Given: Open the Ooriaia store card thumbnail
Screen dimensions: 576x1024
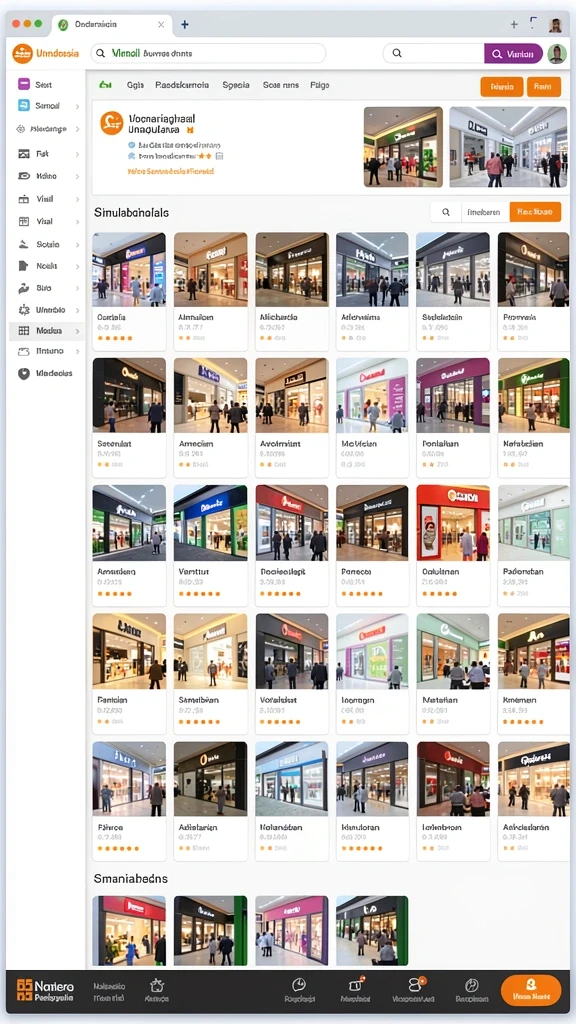Looking at the screenshot, I should 129,270.
